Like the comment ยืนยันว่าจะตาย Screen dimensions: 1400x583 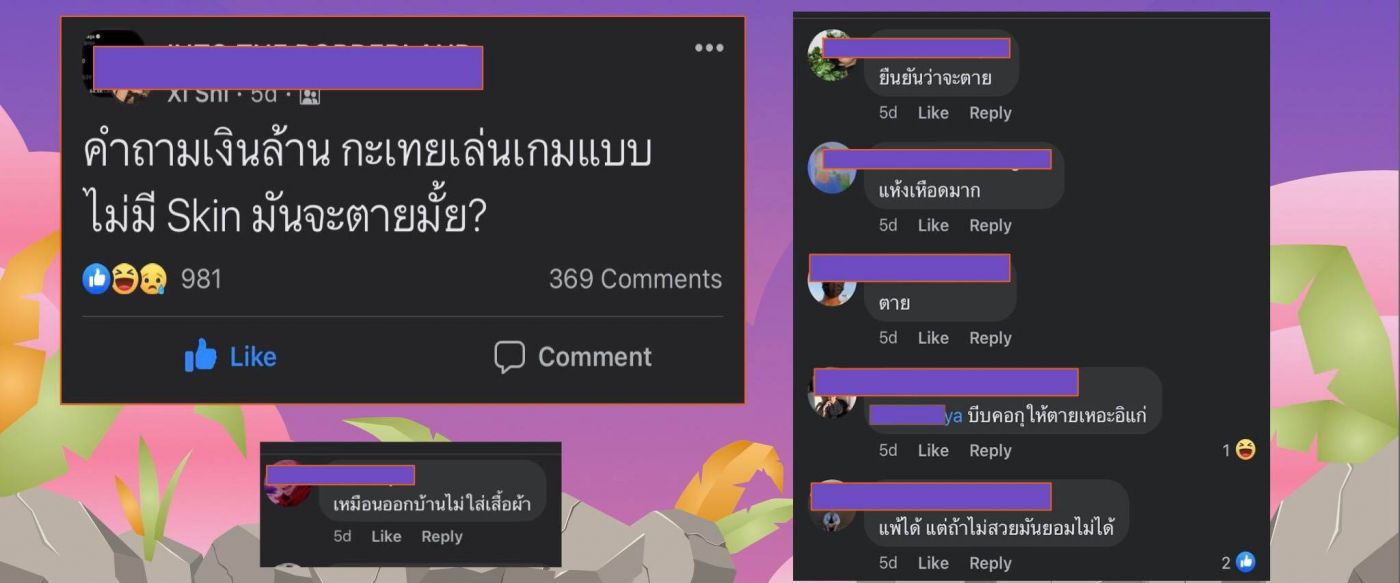[x=933, y=113]
